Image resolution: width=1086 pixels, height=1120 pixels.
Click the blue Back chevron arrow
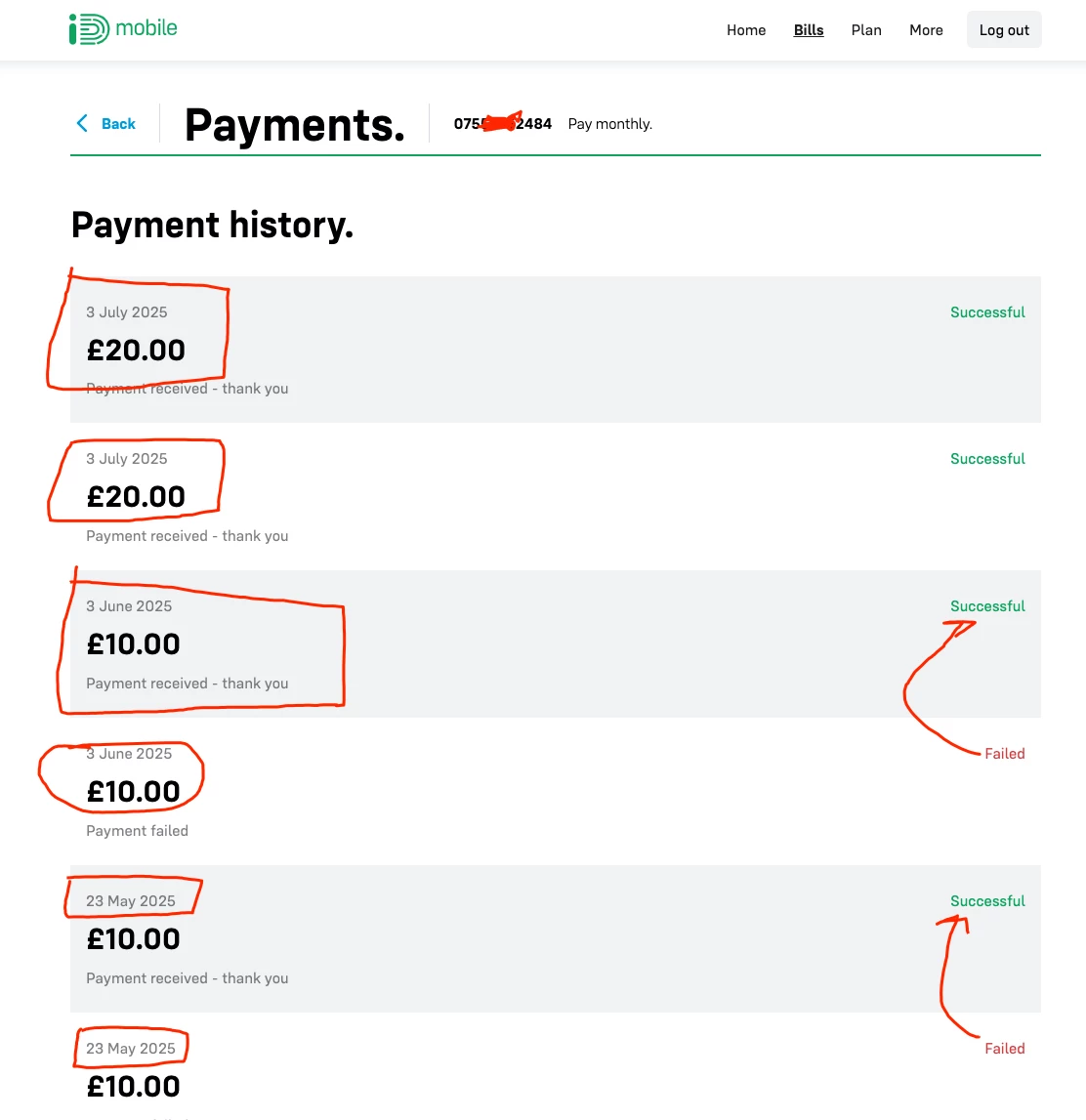[82, 123]
